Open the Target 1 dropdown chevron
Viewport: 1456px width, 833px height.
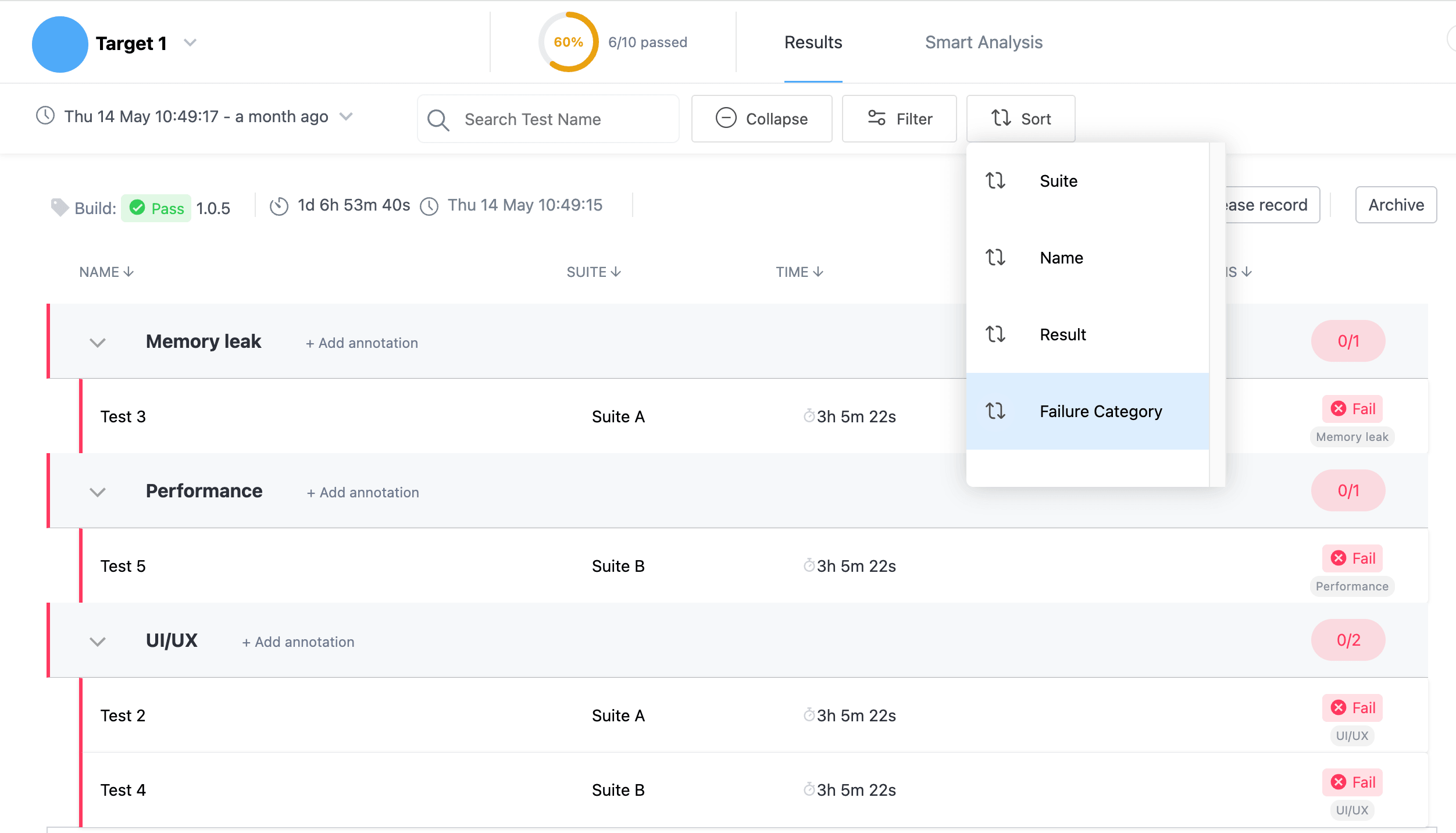[x=190, y=42]
